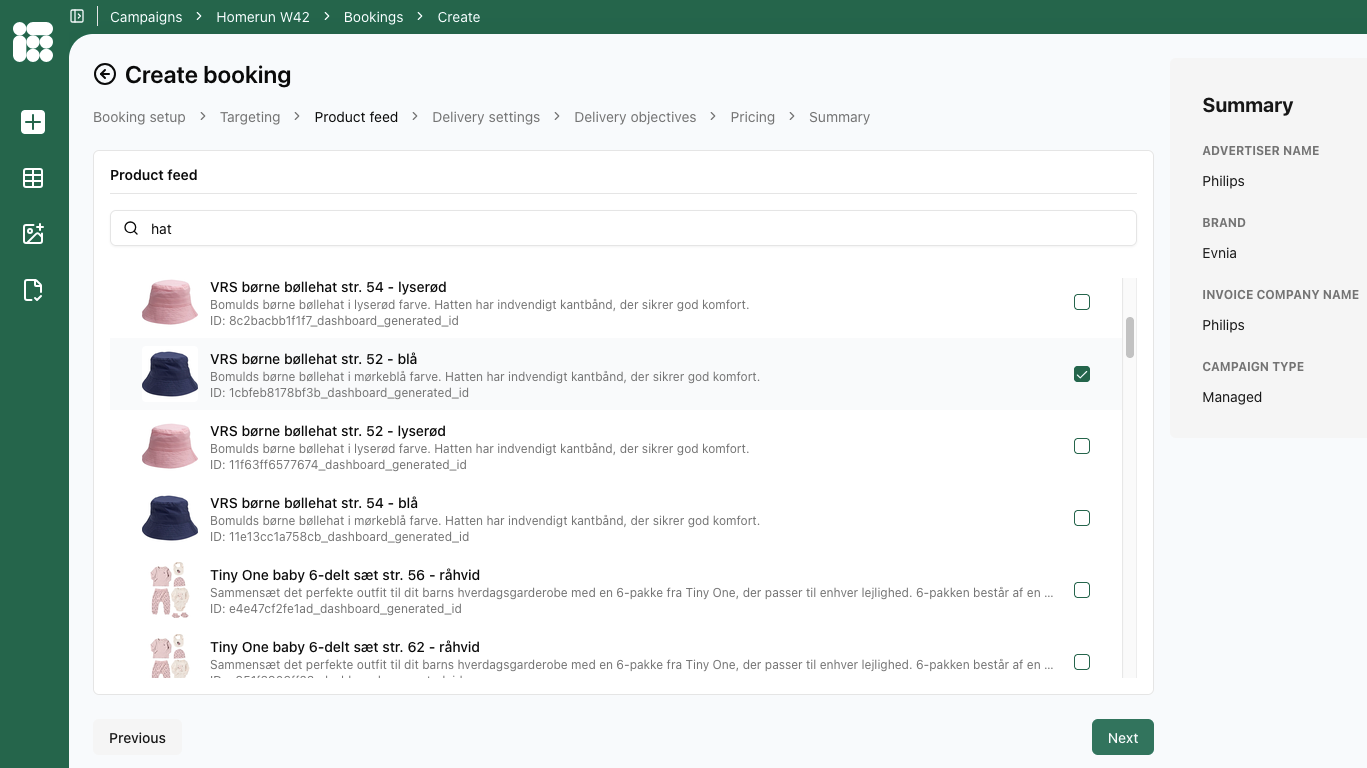Jump to Delivery objectives step
Screen dimensions: 1367x768
click(x=635, y=117)
